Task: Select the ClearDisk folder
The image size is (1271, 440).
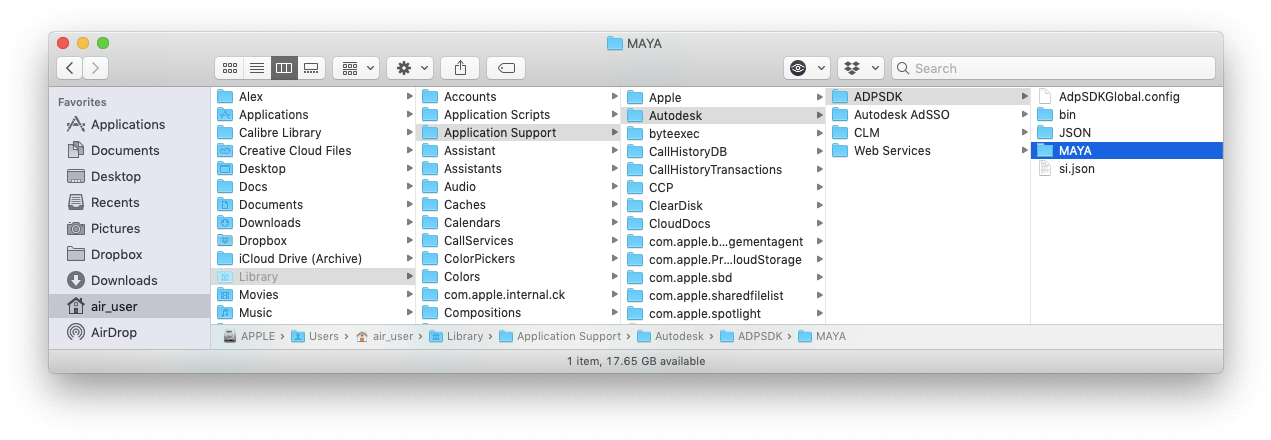Action: click(723, 206)
